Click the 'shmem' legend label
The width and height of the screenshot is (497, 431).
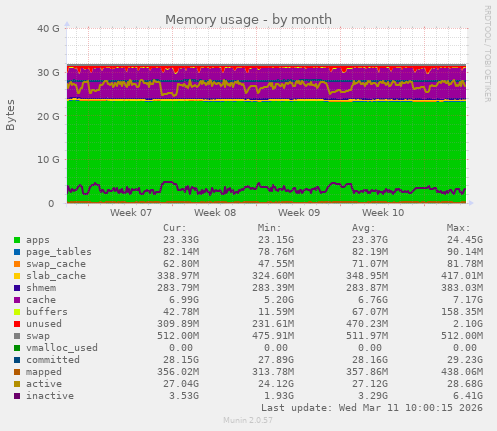pyautogui.click(x=41, y=288)
